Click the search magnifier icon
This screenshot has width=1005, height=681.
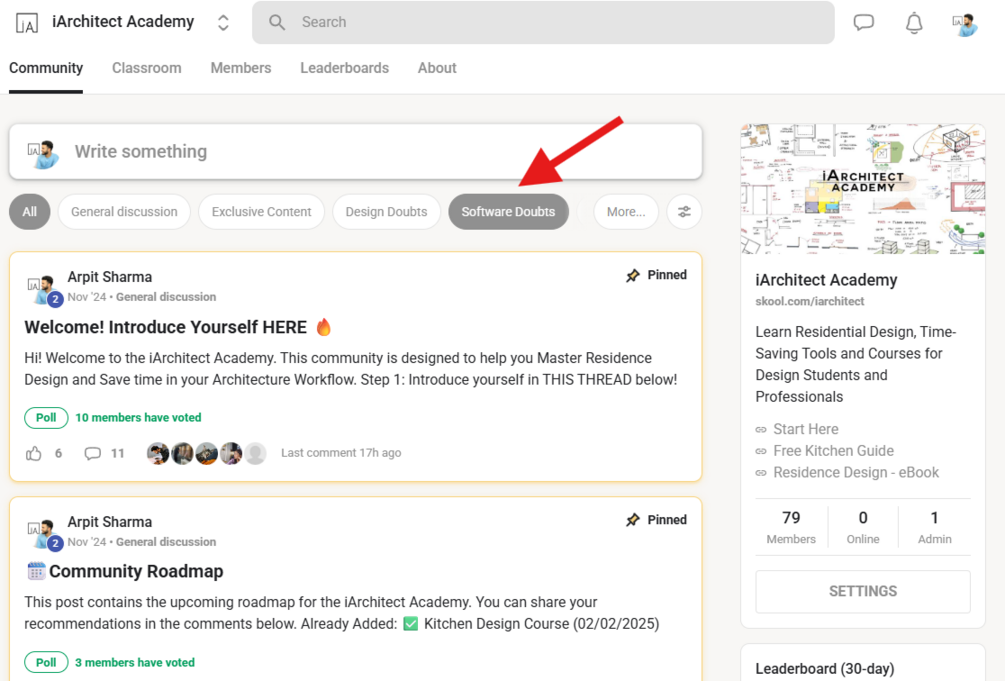(x=277, y=22)
